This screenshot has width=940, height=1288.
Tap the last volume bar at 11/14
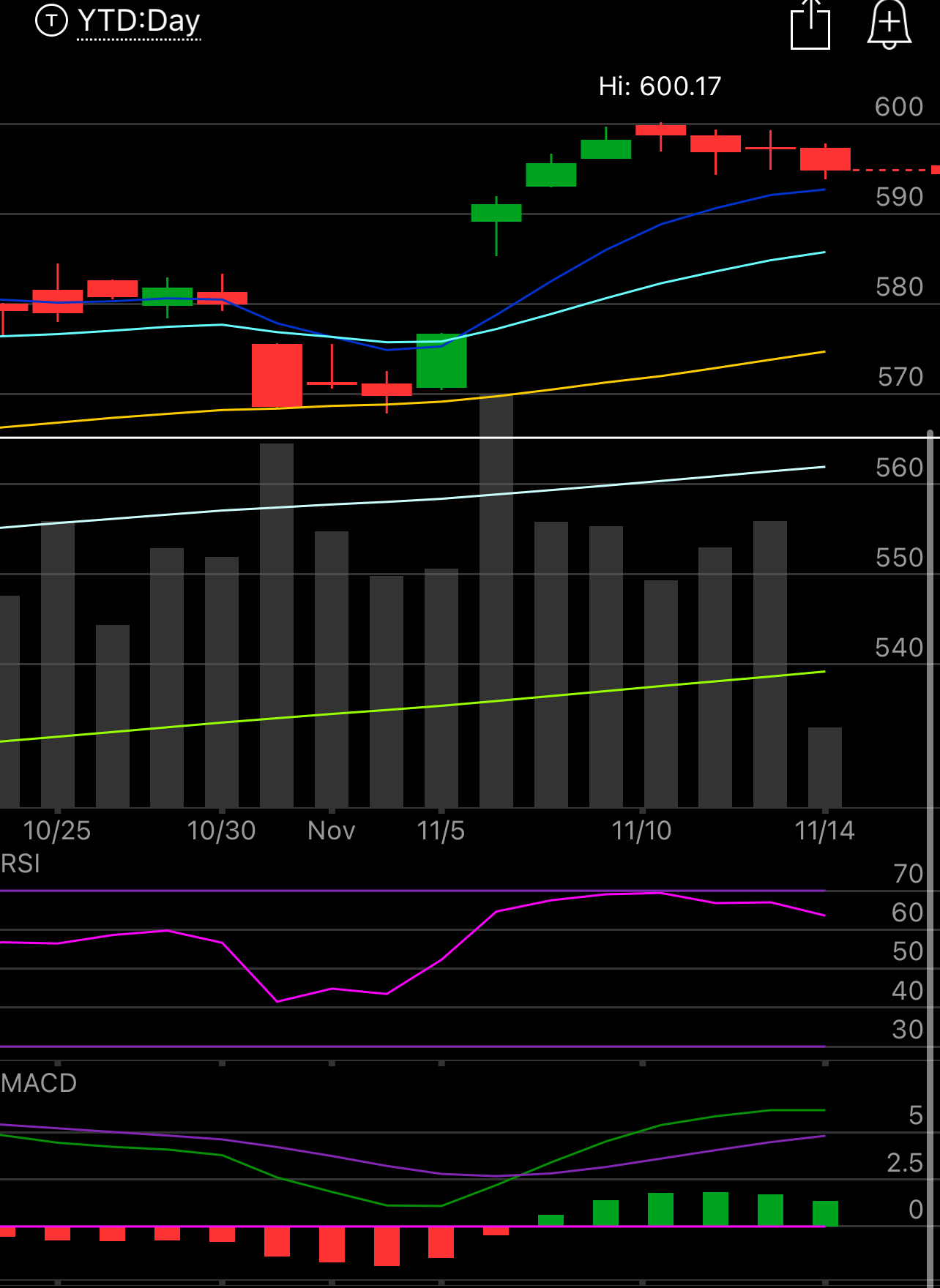click(x=825, y=768)
